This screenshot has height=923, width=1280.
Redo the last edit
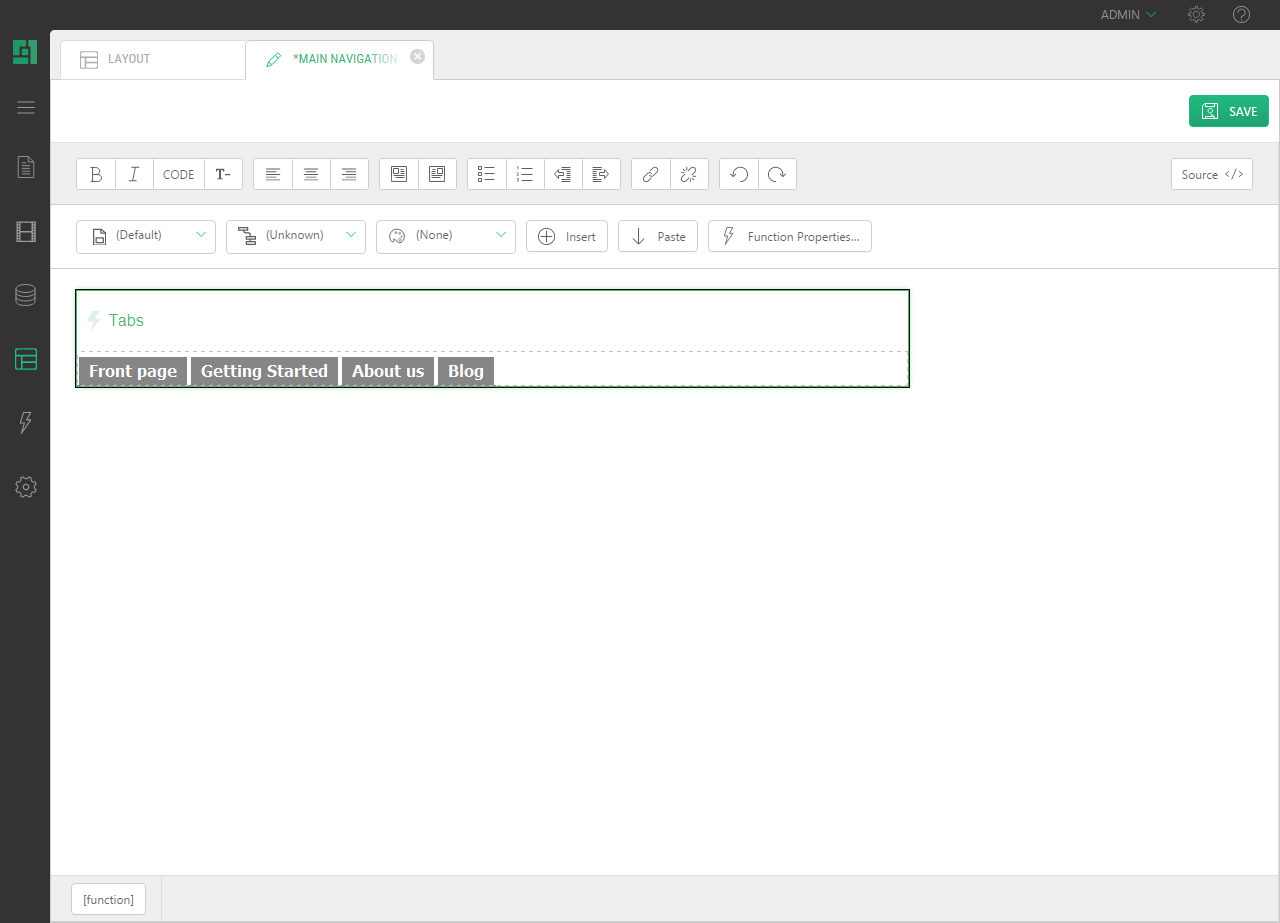pyautogui.click(x=777, y=174)
